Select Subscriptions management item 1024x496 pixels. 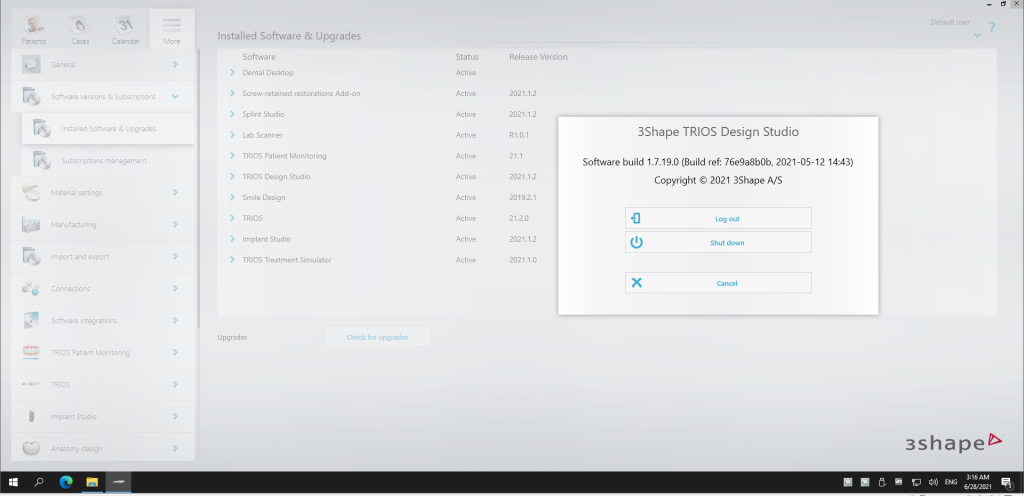pyautogui.click(x=104, y=160)
